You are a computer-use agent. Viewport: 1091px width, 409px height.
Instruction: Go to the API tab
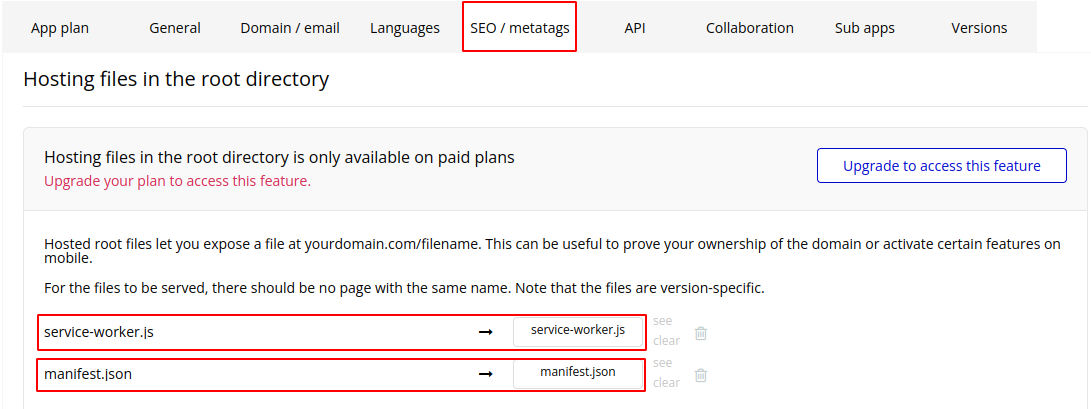click(x=635, y=29)
